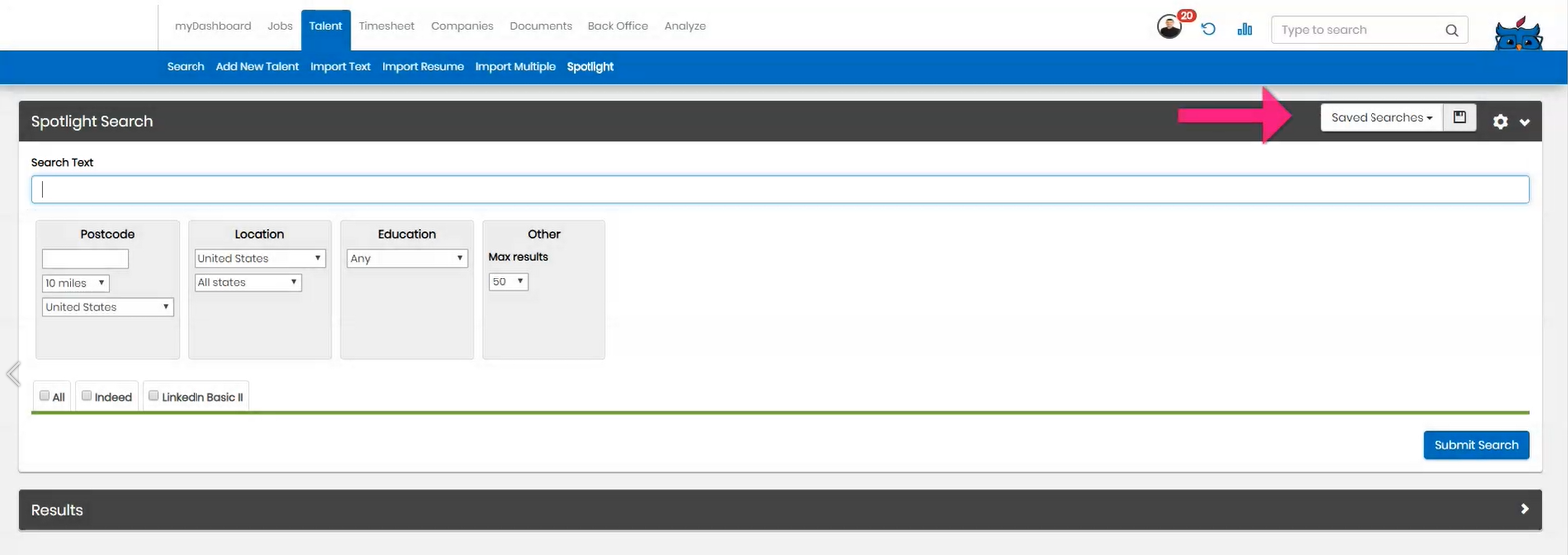The width and height of the screenshot is (1568, 555).
Task: Click the user avatar with notification badge
Action: pos(1170,27)
